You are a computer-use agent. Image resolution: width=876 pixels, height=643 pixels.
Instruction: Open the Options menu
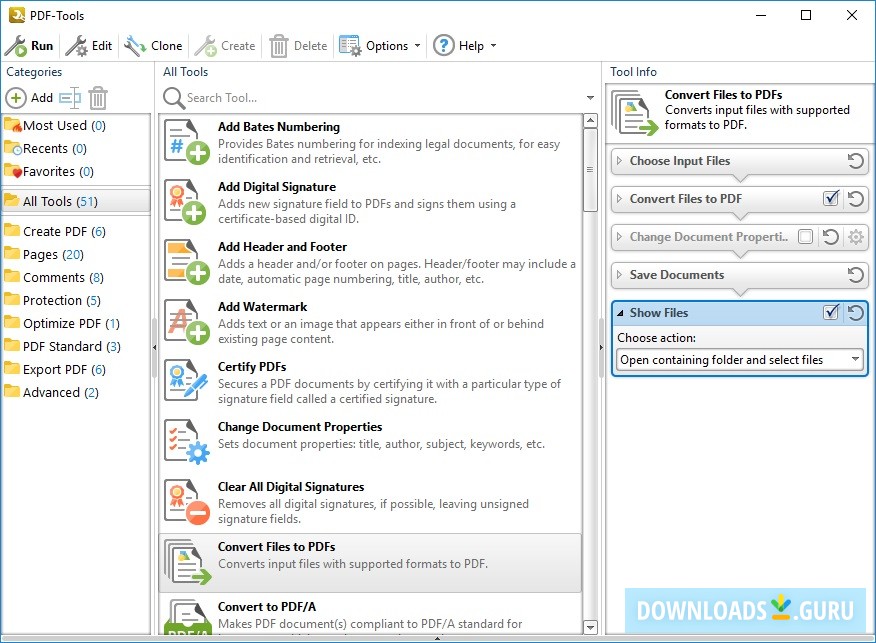[380, 46]
